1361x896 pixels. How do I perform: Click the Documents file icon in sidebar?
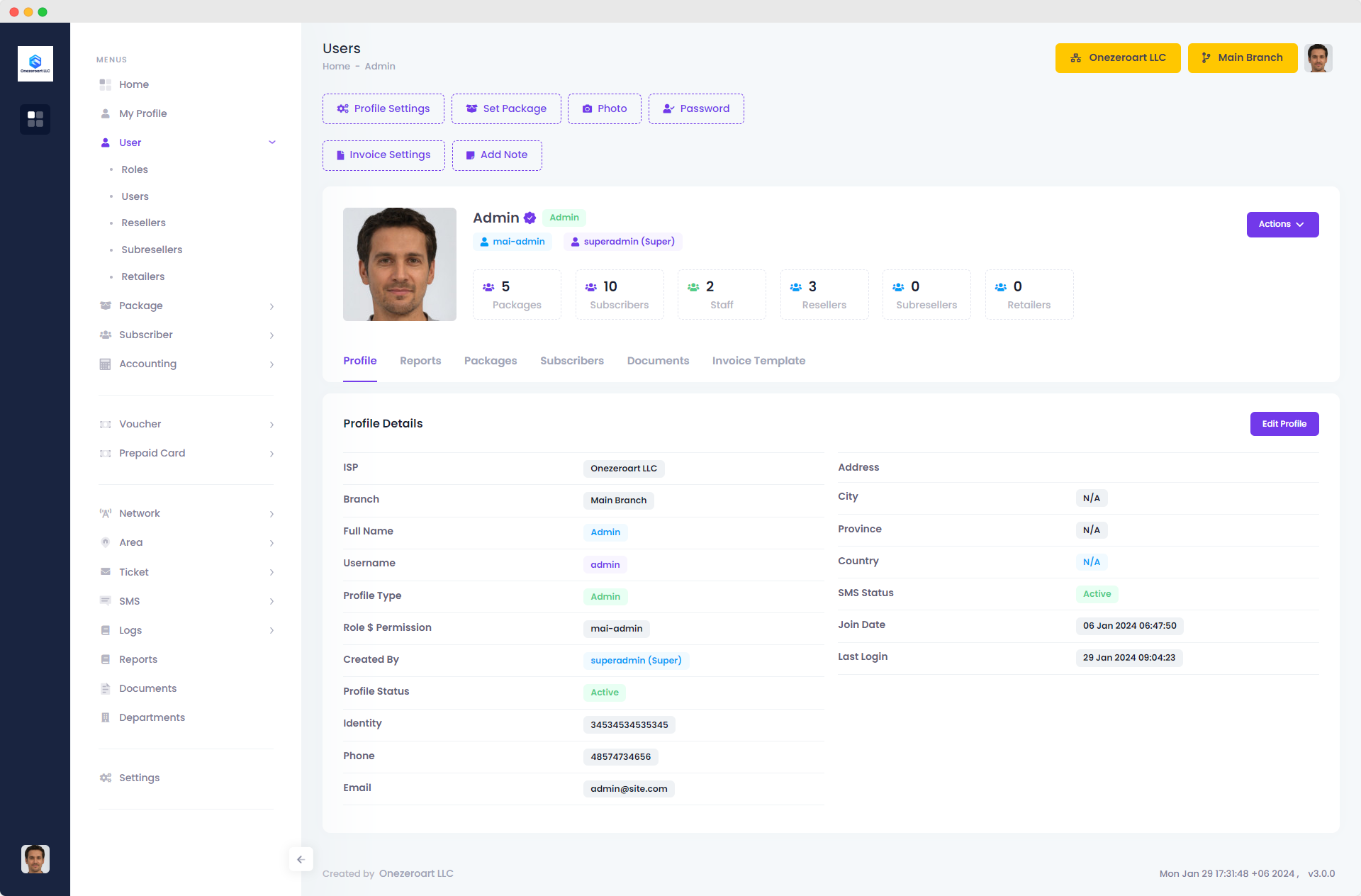click(x=105, y=688)
